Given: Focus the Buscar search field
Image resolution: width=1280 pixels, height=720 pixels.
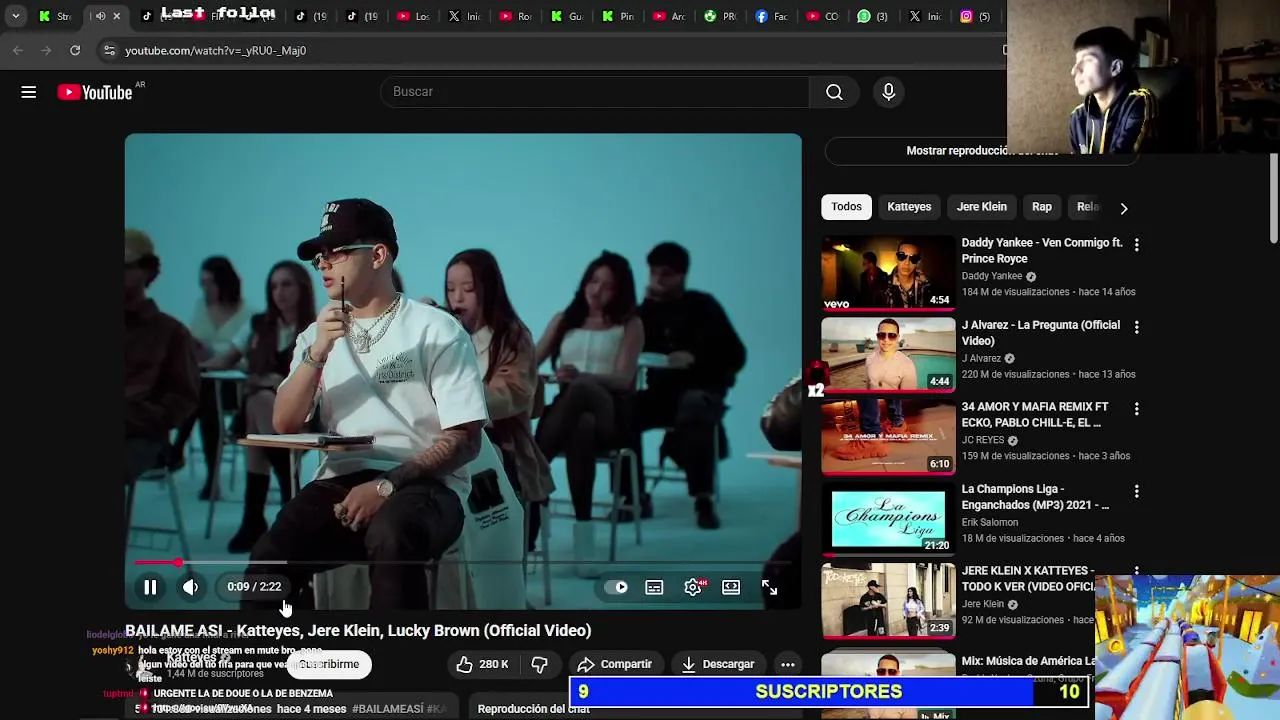Looking at the screenshot, I should (x=594, y=92).
